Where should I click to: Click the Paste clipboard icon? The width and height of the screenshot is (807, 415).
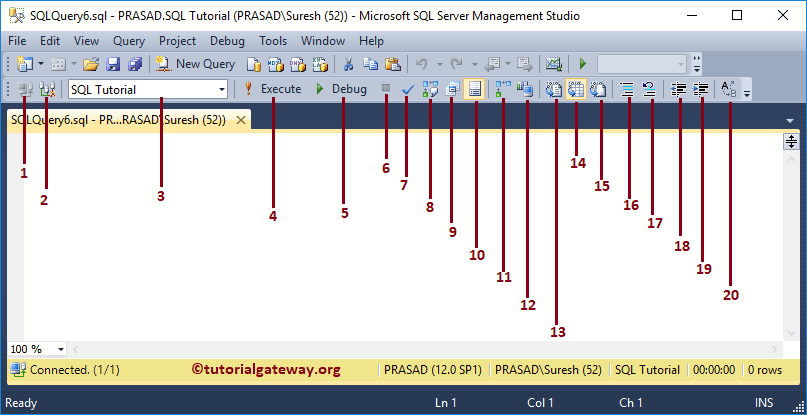393,64
